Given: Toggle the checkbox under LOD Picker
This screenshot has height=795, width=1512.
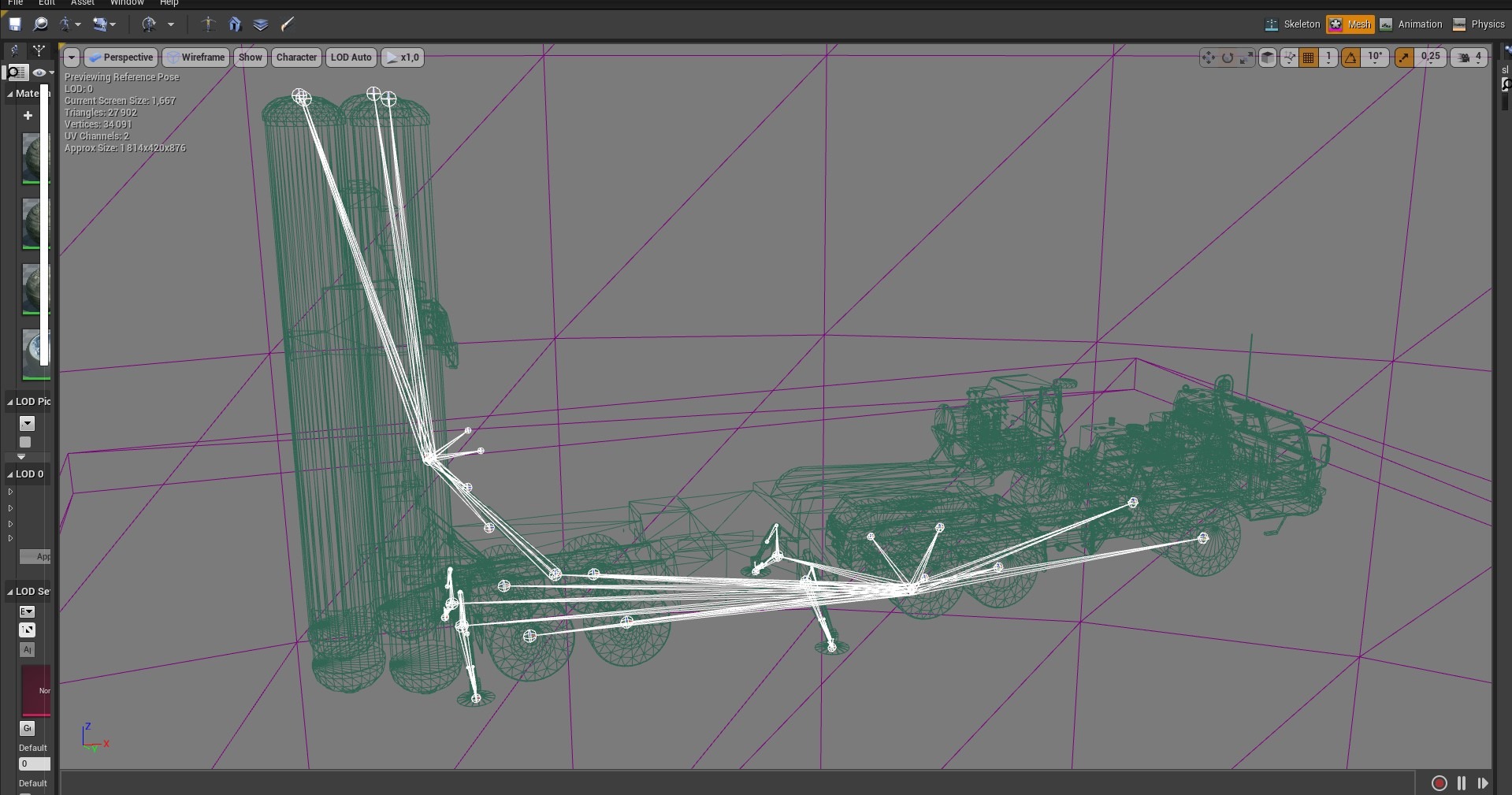Looking at the screenshot, I should click(x=25, y=443).
